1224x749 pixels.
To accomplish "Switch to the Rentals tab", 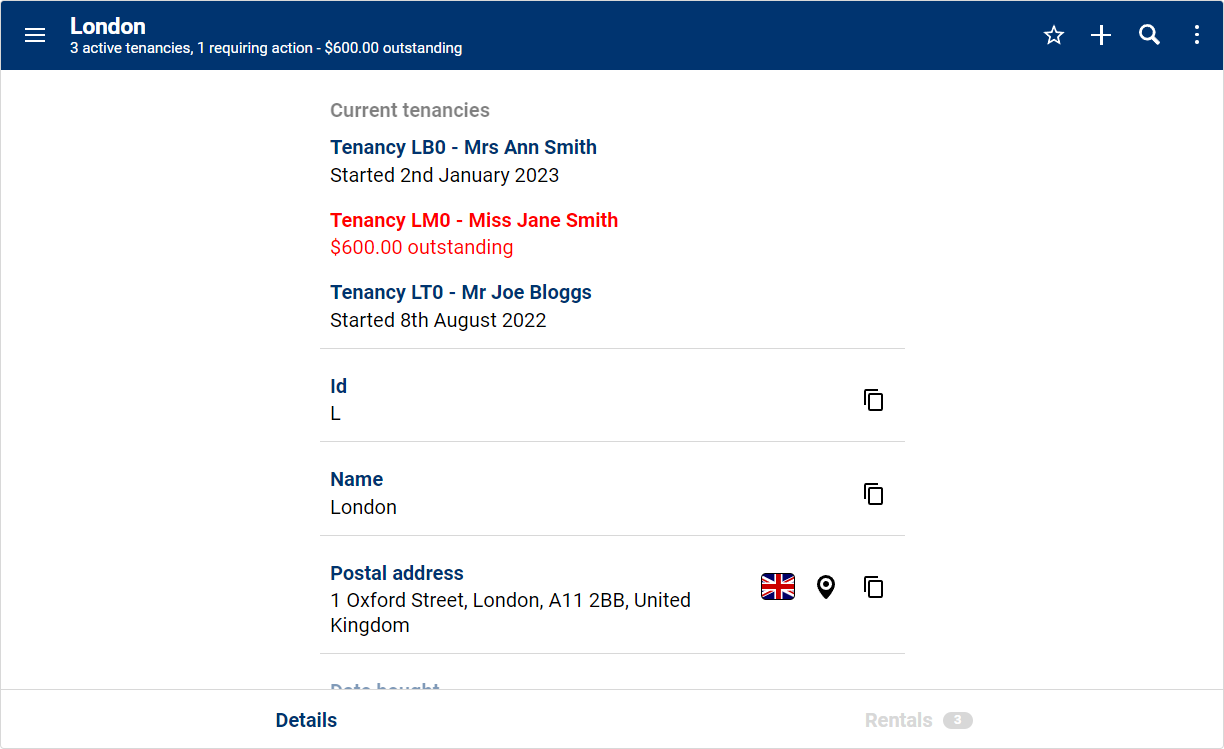I will [x=898, y=720].
